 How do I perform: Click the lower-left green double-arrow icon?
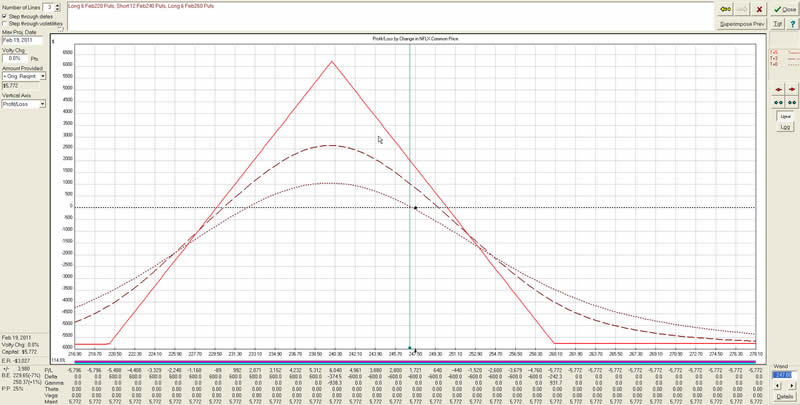[x=778, y=103]
